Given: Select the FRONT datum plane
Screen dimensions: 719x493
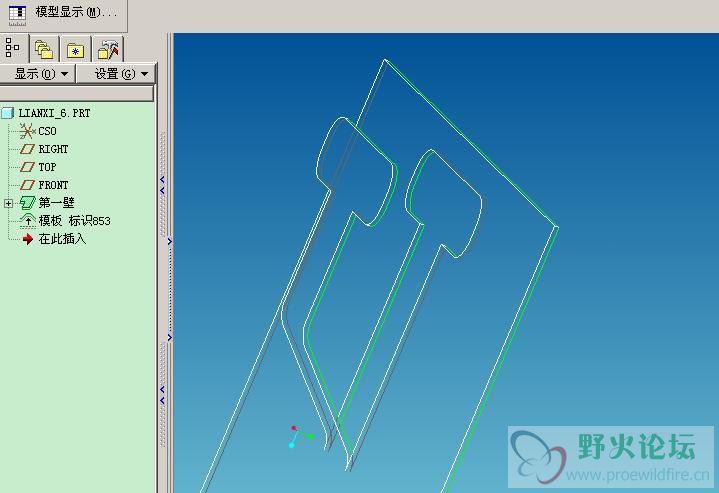Looking at the screenshot, I should point(53,185).
